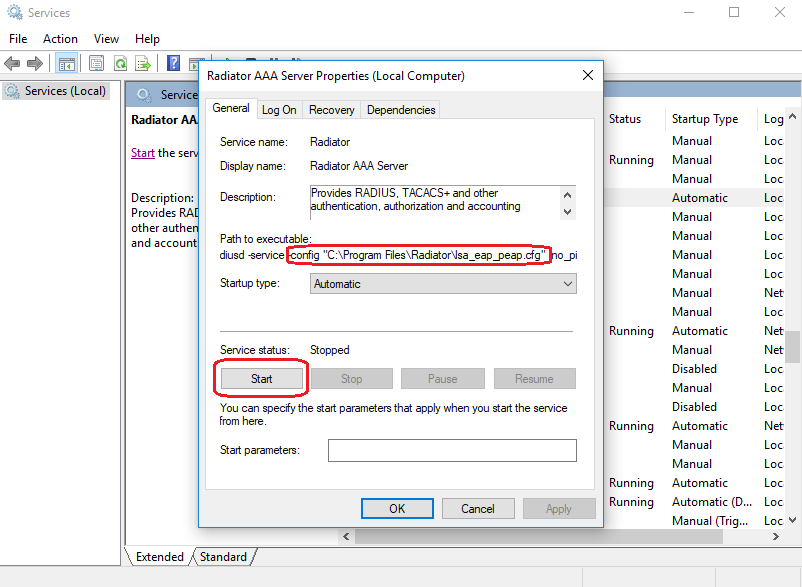Screen dimensions: 802x587
Task: Click the disabled Resume button
Action: 534,379
